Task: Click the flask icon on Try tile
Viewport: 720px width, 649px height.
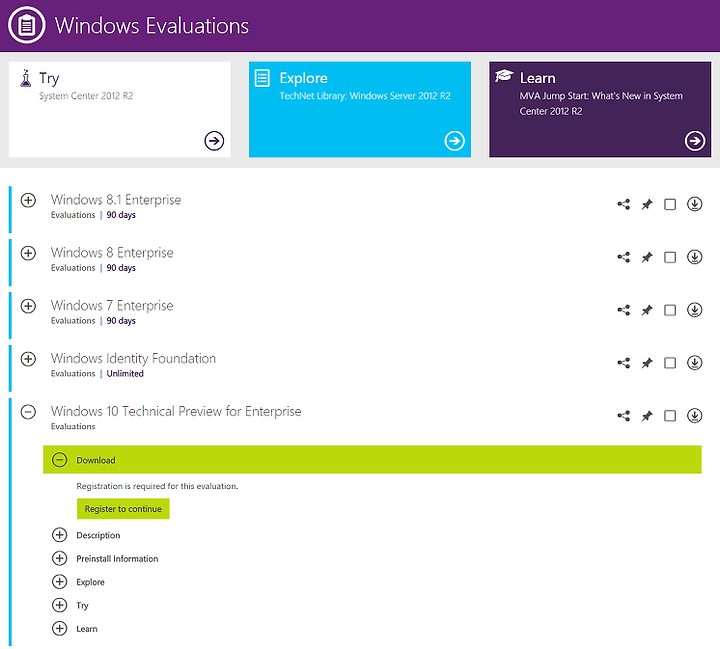Action: (26, 78)
